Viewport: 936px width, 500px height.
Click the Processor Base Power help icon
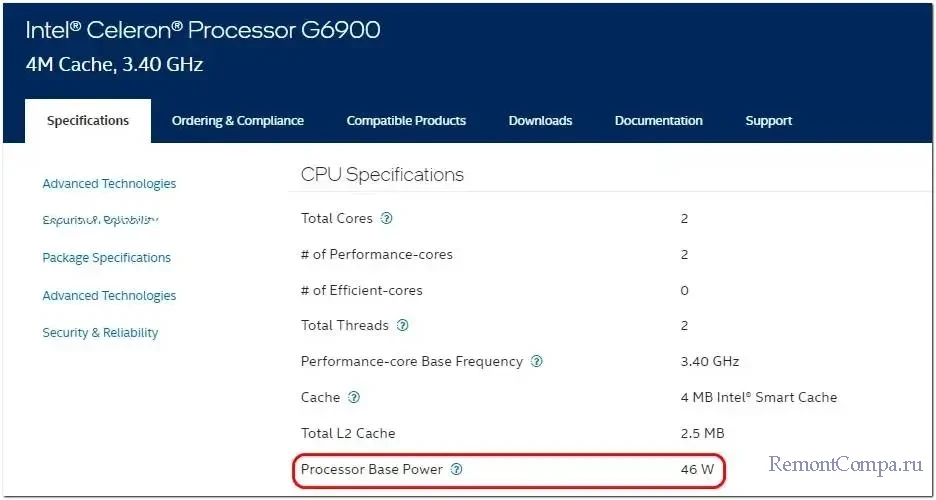tap(457, 469)
